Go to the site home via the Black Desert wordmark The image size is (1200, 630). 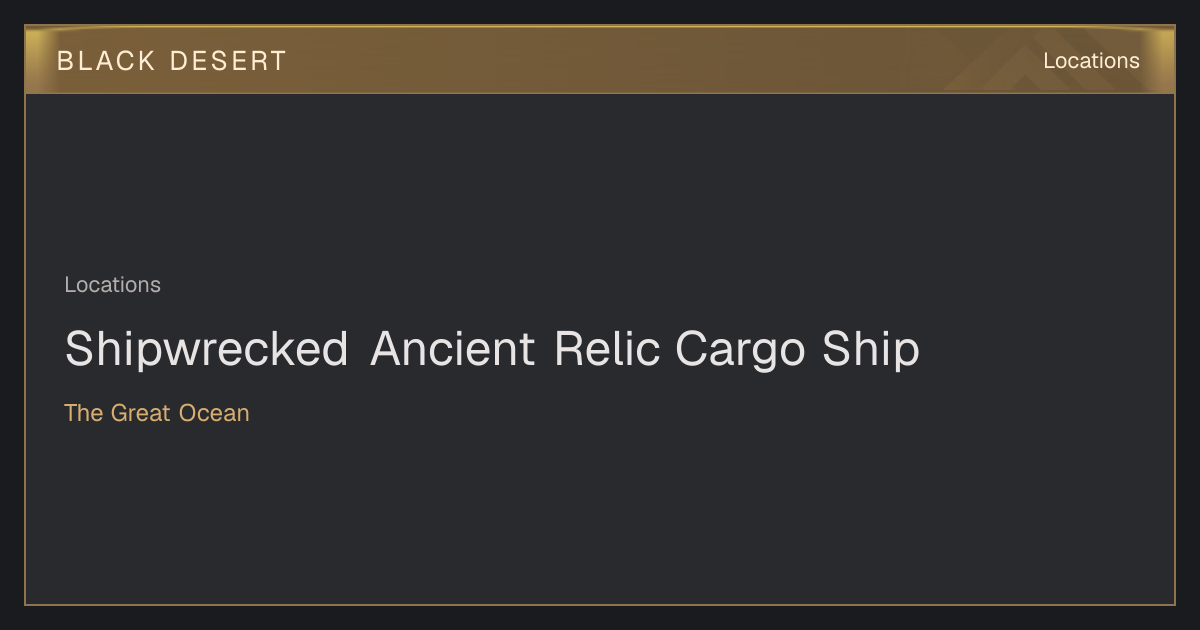click(172, 61)
